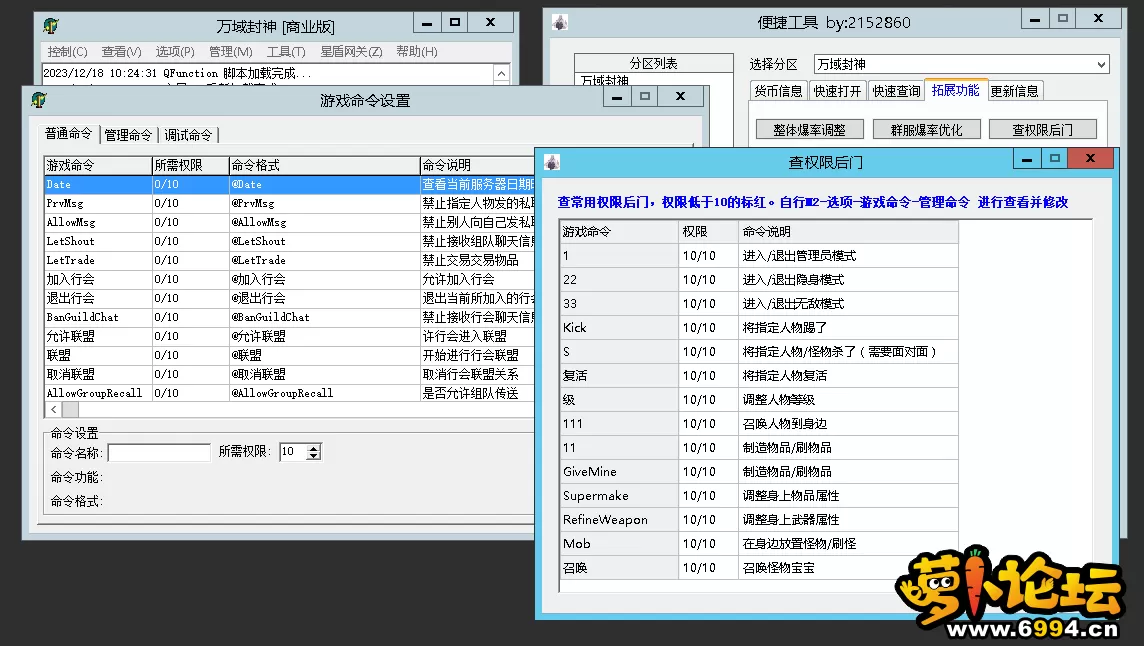Select the LetTrade command row
Image resolution: width=1144 pixels, height=646 pixels.
point(290,261)
